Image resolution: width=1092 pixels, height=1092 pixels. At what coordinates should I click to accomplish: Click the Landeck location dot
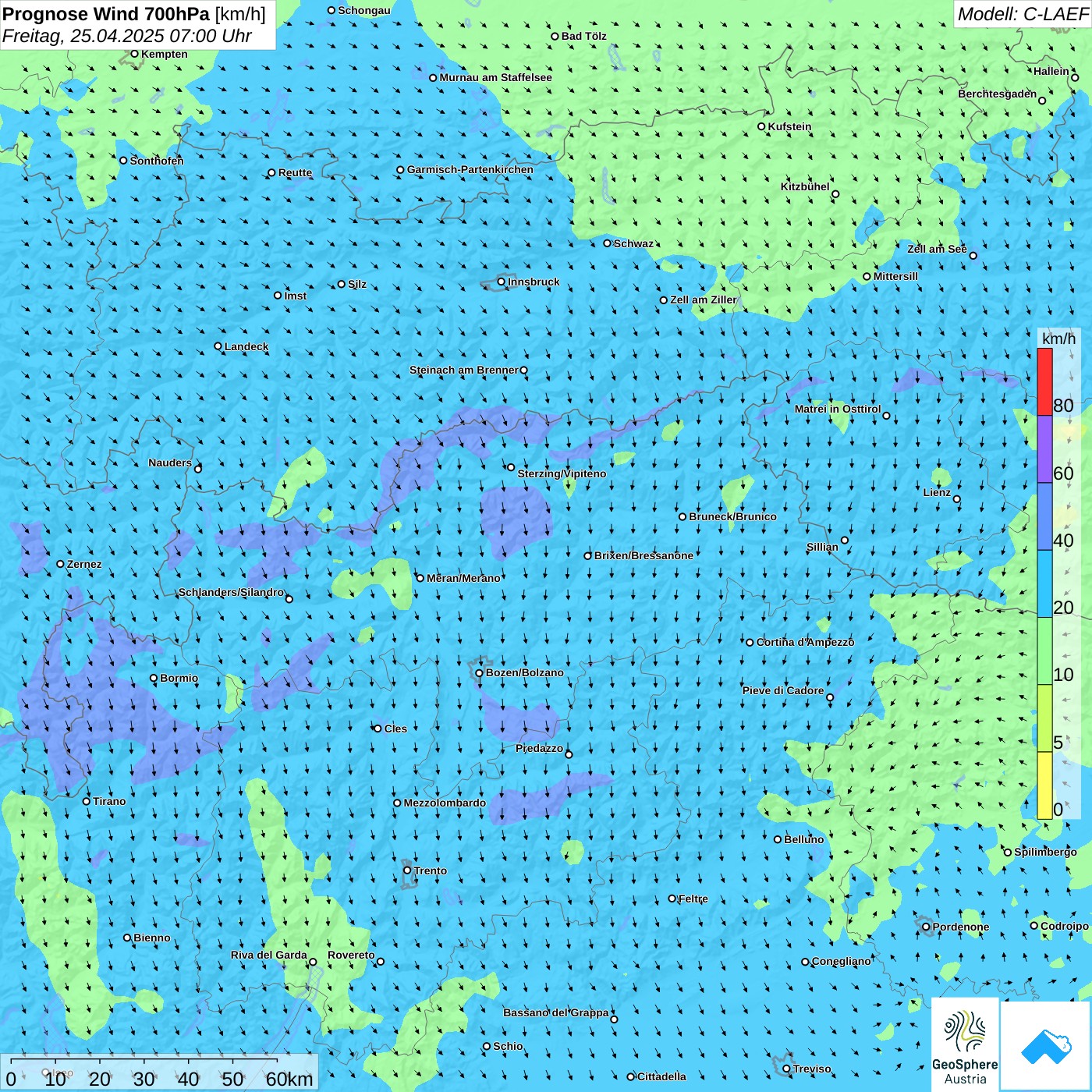click(x=218, y=346)
